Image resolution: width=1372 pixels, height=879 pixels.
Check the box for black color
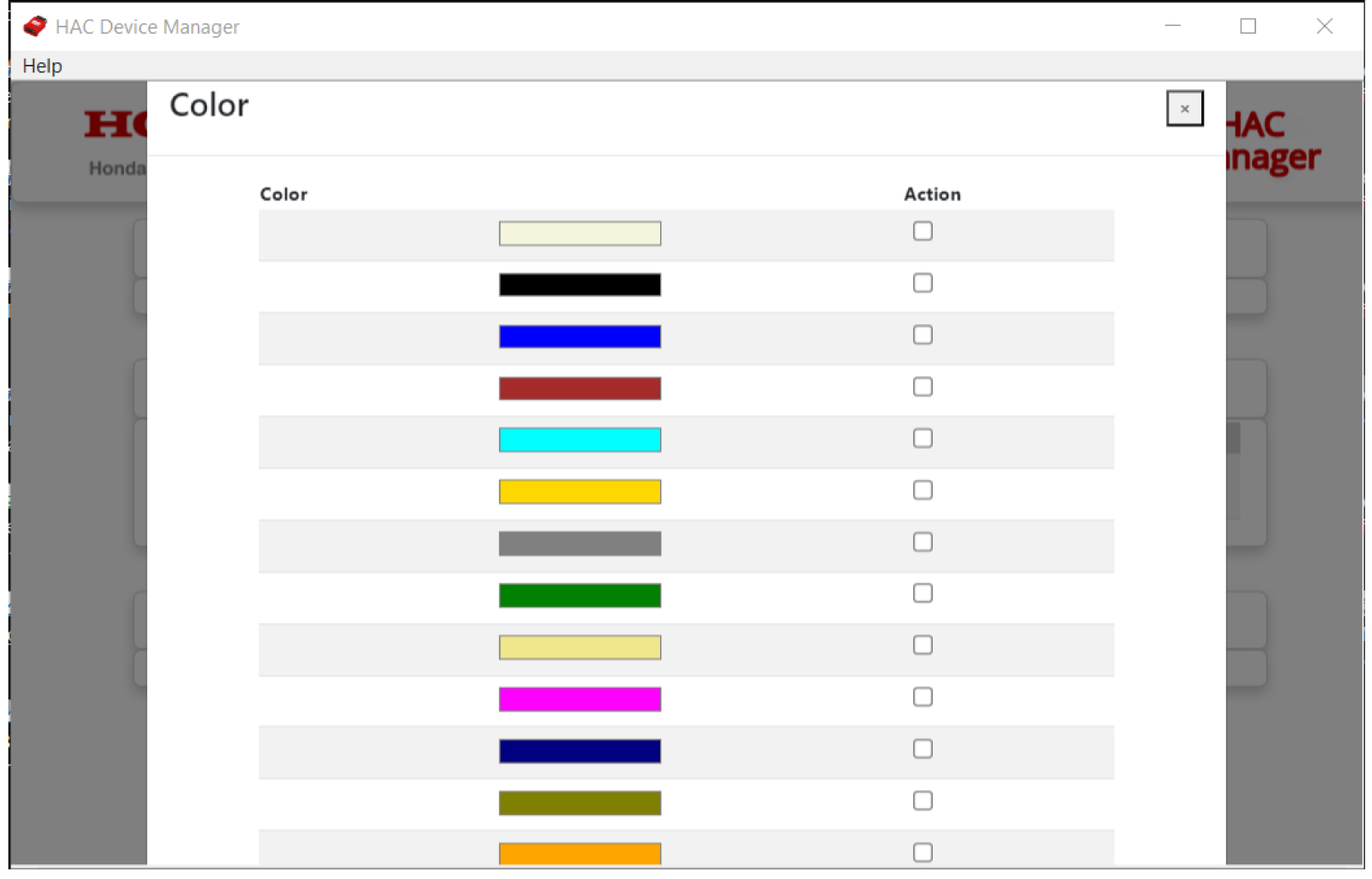point(922,283)
